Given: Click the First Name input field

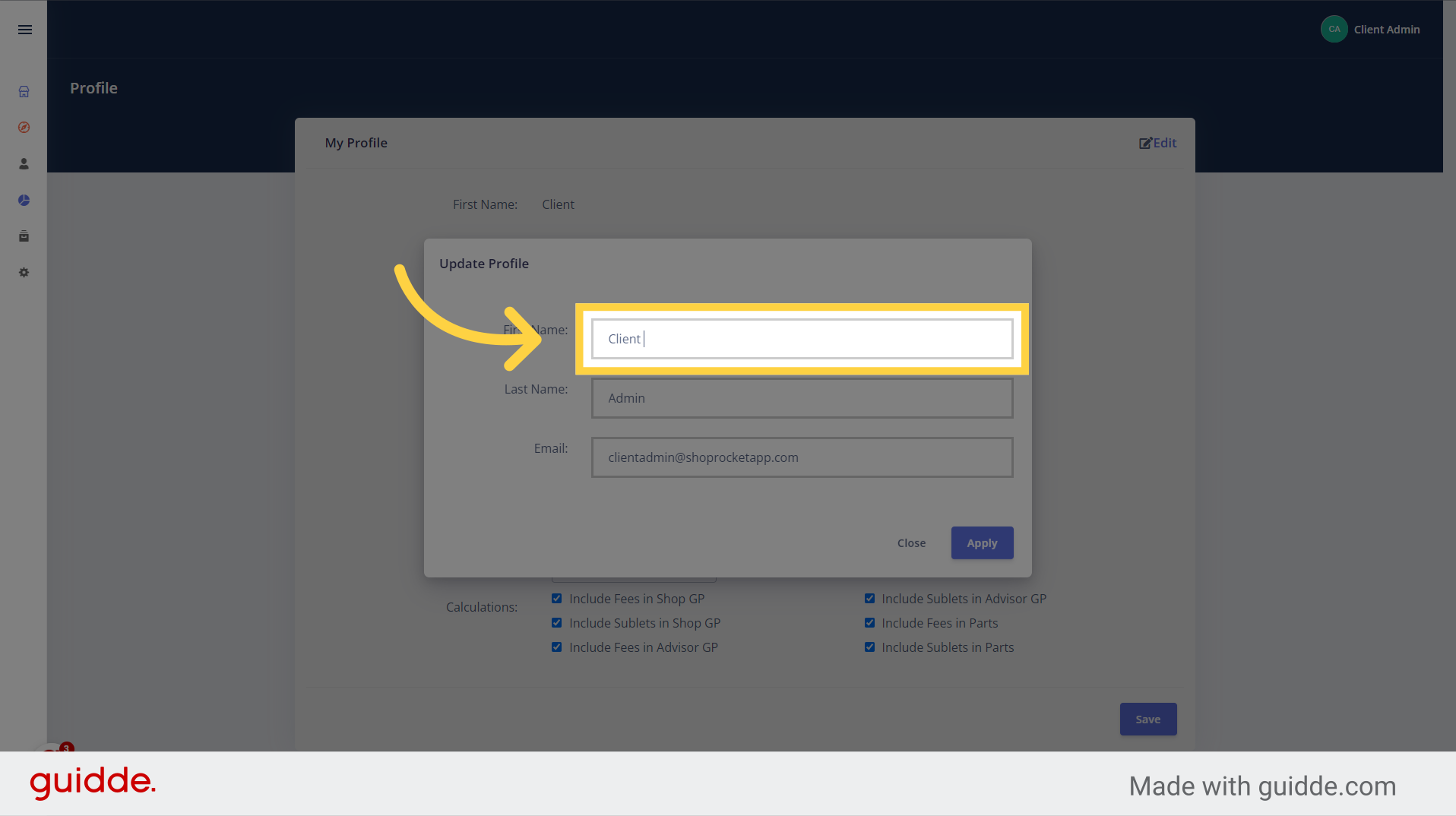Looking at the screenshot, I should click(x=802, y=339).
